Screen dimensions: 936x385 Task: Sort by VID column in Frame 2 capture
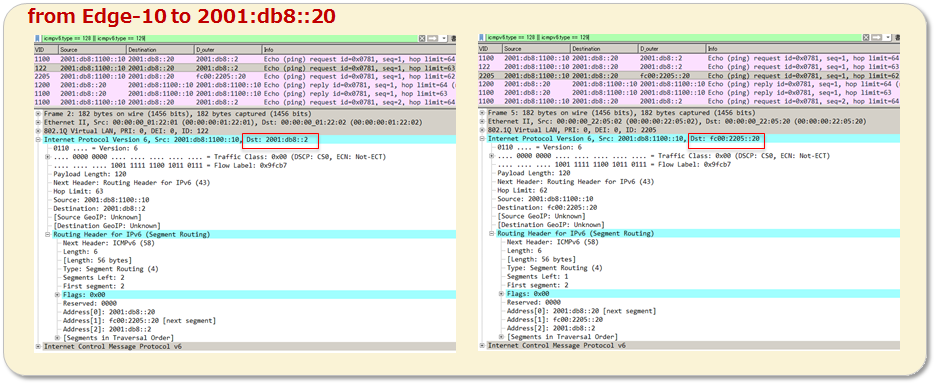[46, 49]
